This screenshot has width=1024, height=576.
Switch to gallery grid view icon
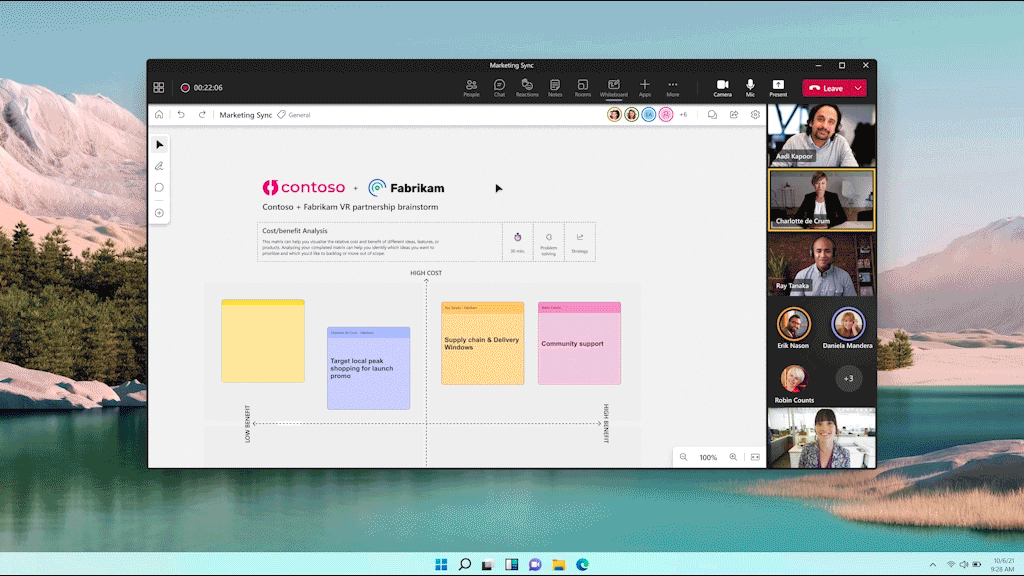tap(159, 88)
